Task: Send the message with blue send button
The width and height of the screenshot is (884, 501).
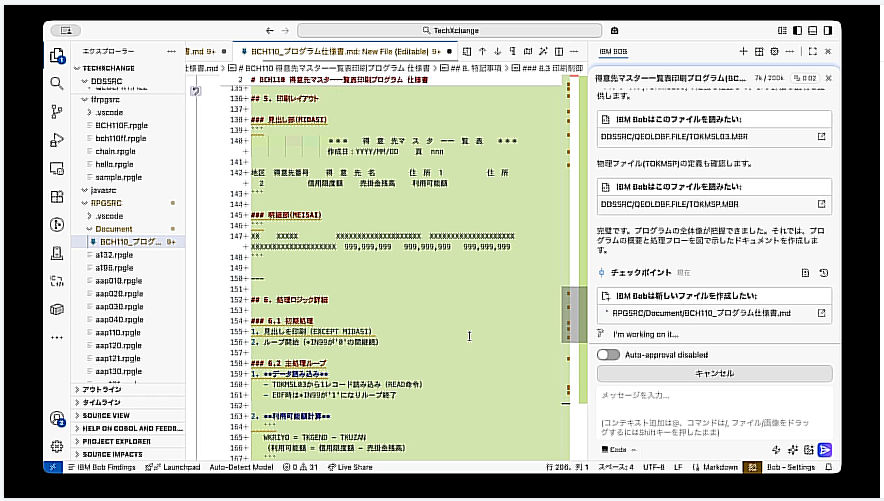Action: click(x=825, y=450)
